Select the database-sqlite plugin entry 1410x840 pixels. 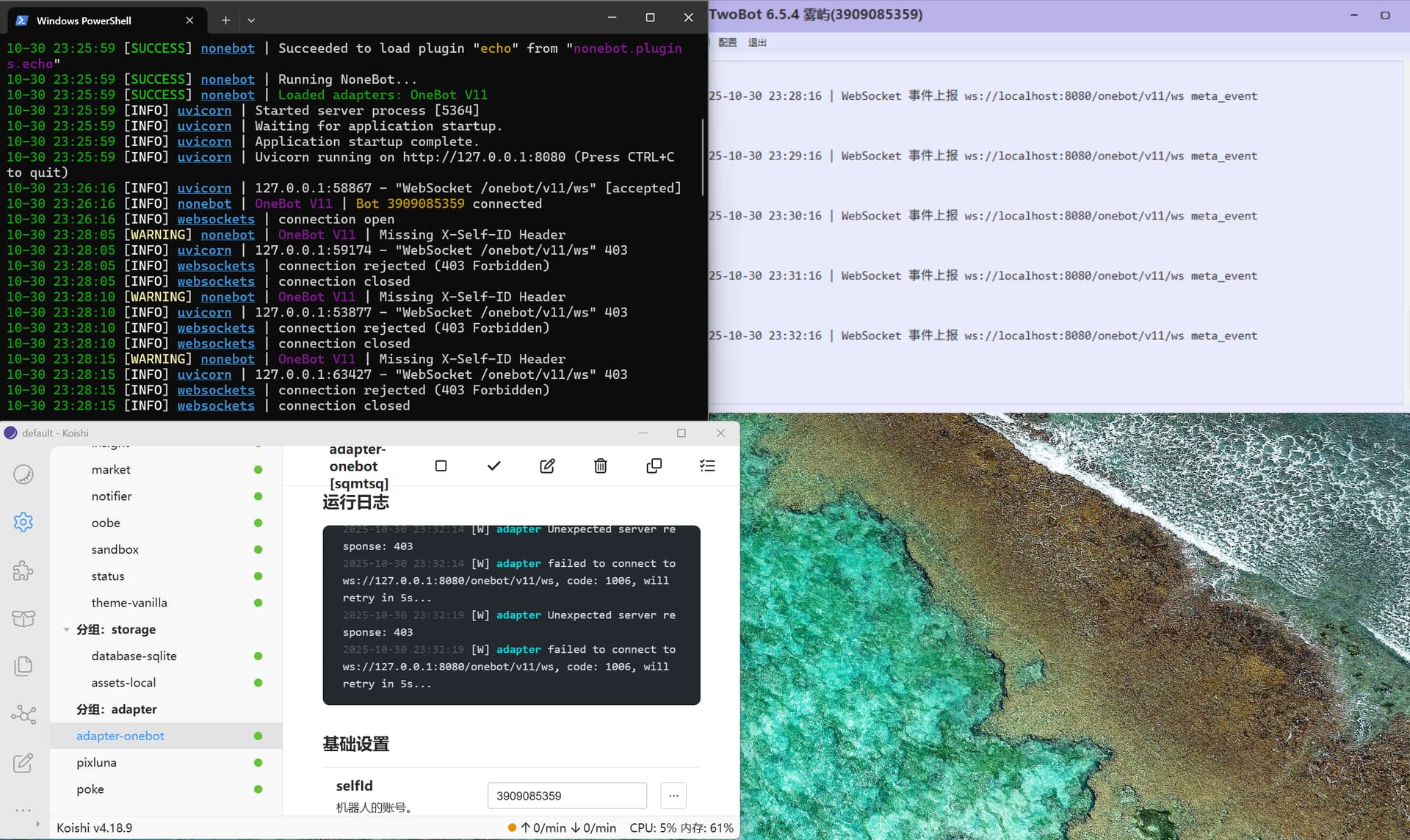[134, 656]
